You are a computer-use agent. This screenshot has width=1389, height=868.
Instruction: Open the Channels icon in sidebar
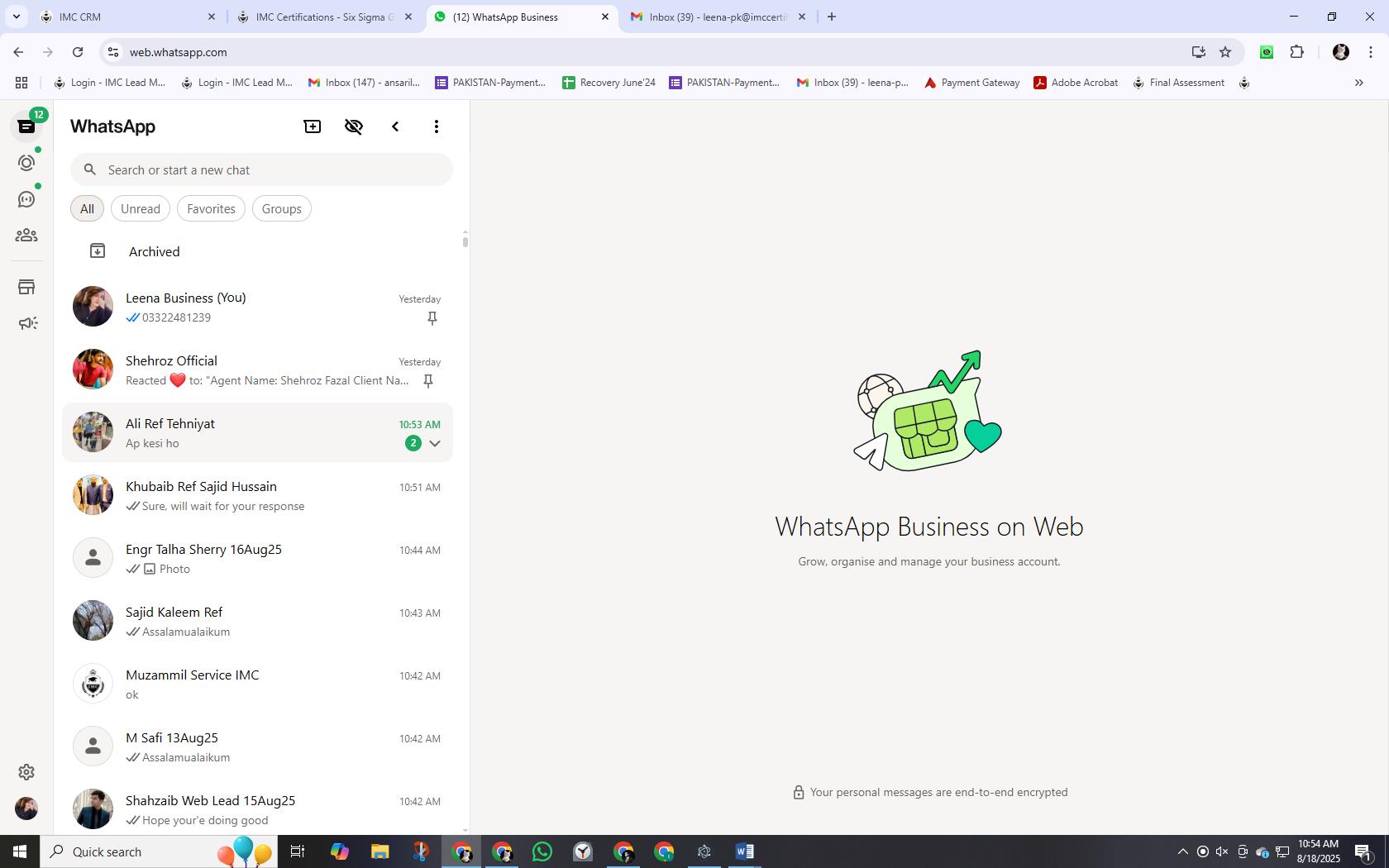[x=26, y=199]
